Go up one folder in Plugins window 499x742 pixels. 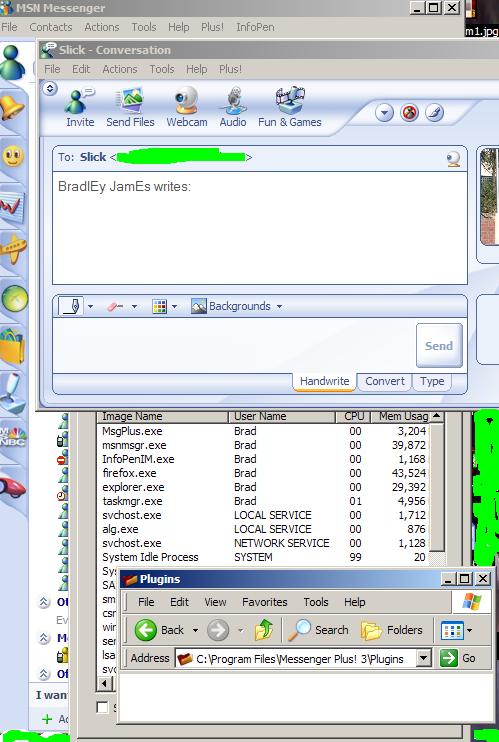(264, 630)
